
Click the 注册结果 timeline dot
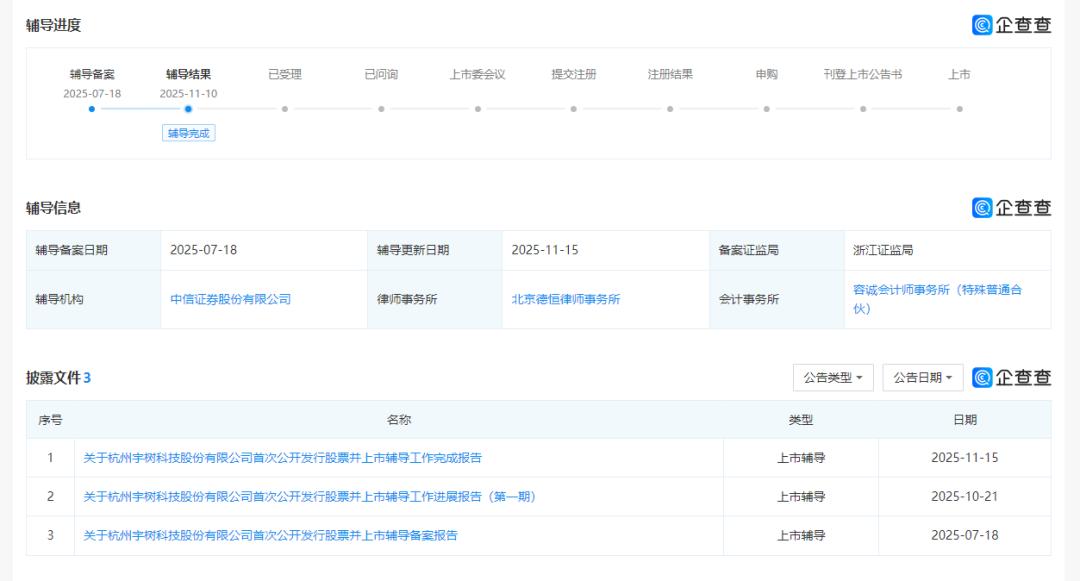tap(669, 109)
